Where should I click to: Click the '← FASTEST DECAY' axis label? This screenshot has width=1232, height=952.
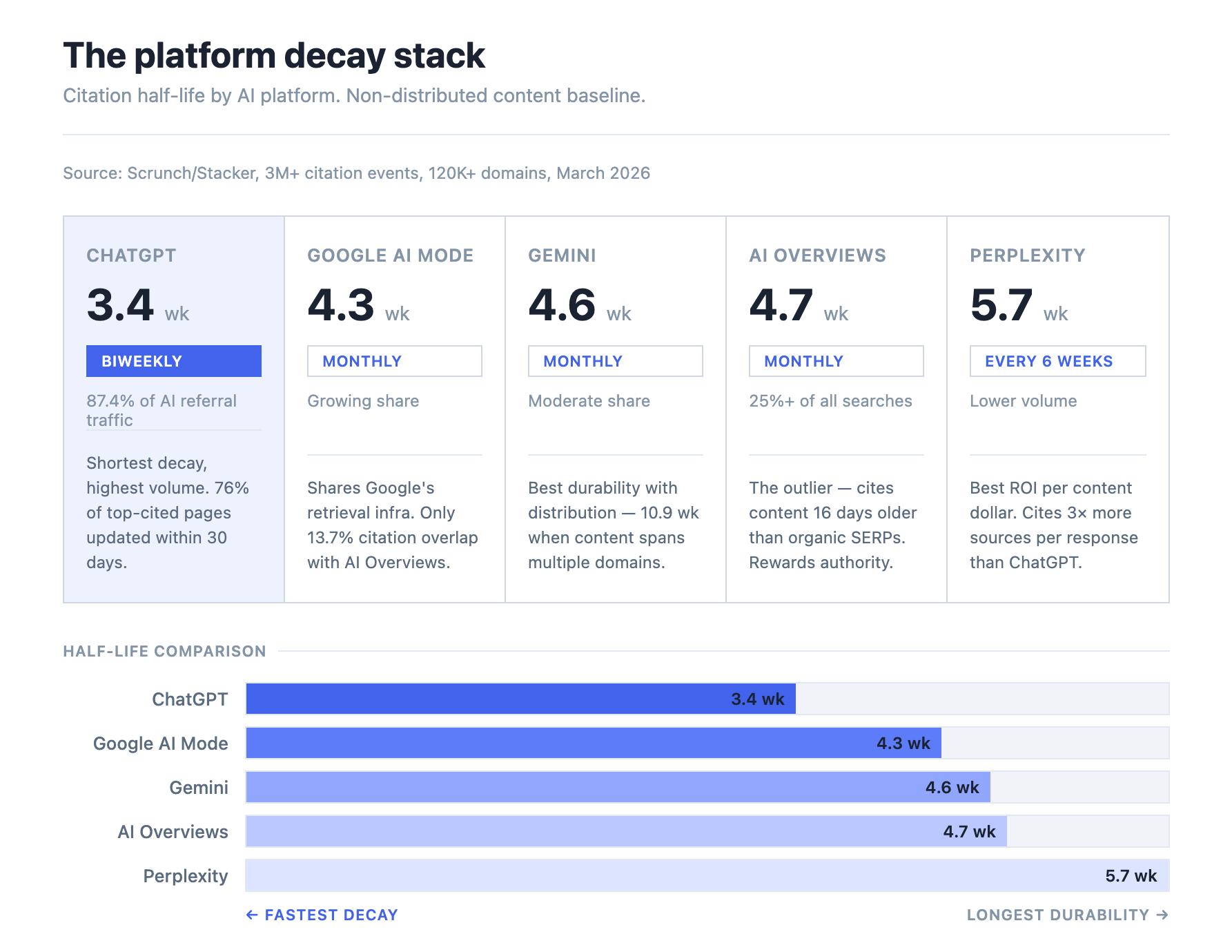point(322,915)
